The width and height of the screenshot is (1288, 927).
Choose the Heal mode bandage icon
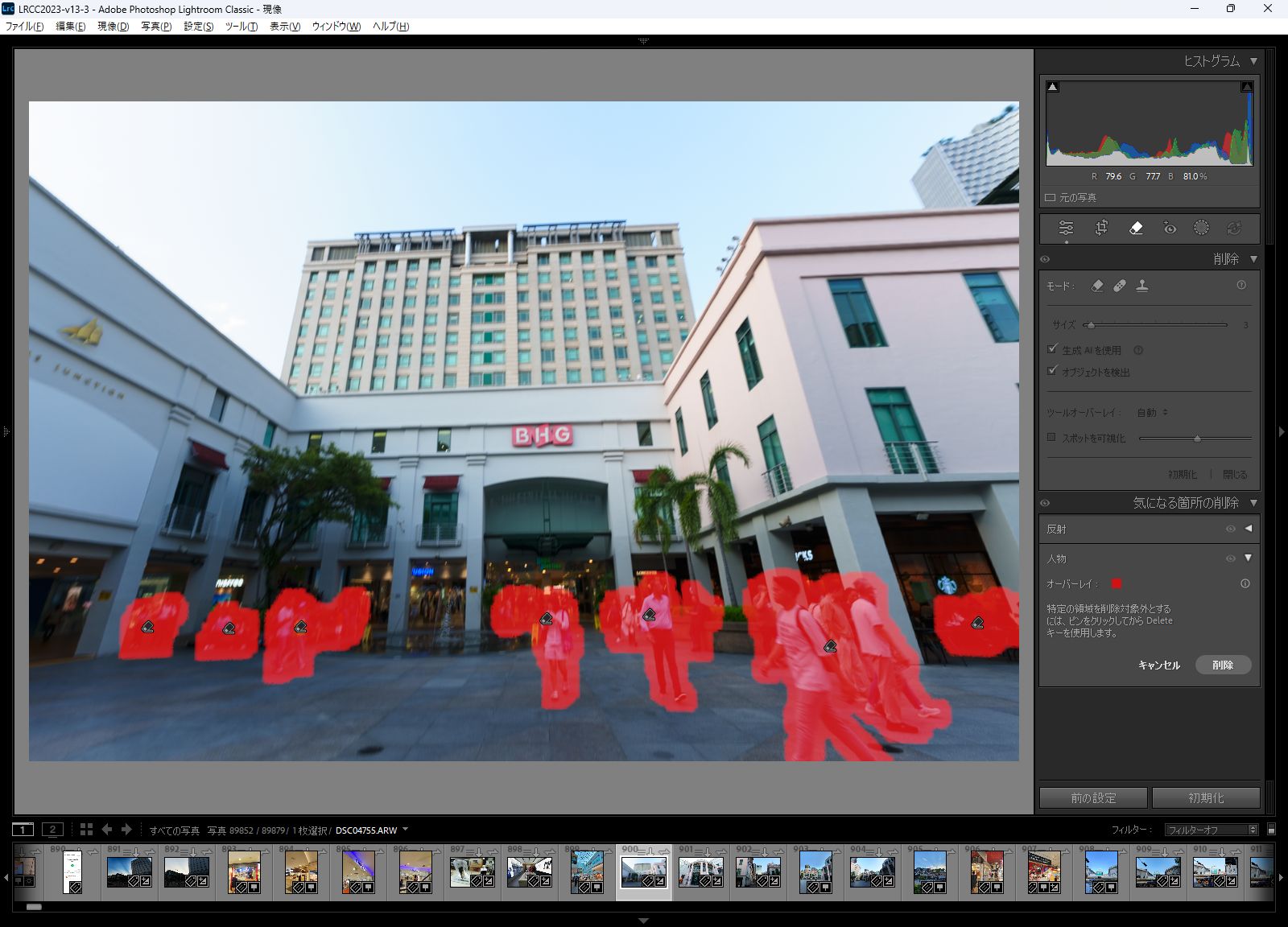pyautogui.click(x=1120, y=286)
